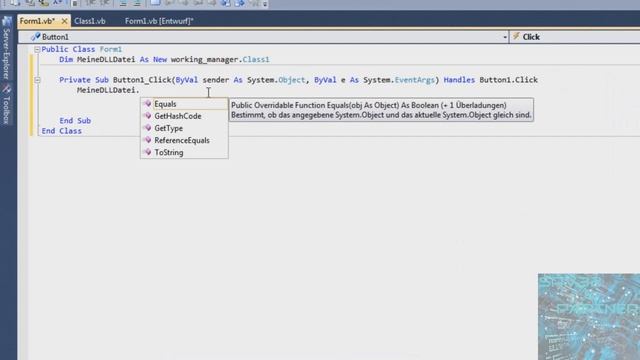
Task: Click the Toolbox tools icon
Action: (x=7, y=89)
